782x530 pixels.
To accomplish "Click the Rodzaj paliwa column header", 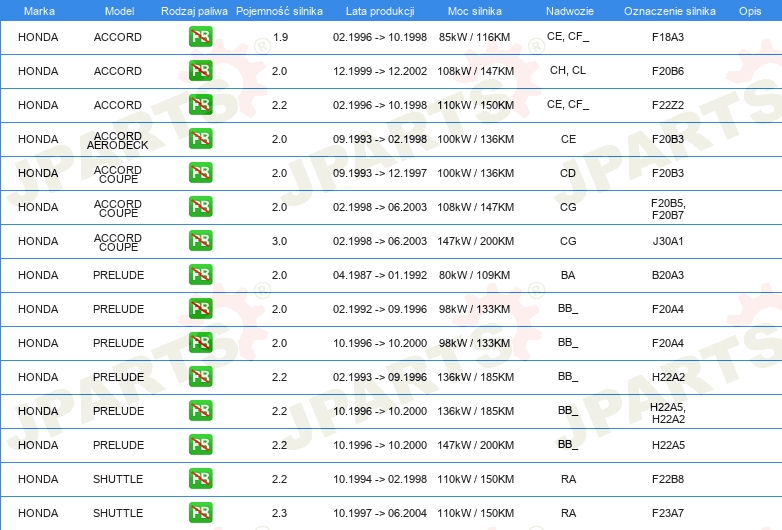I will [194, 11].
